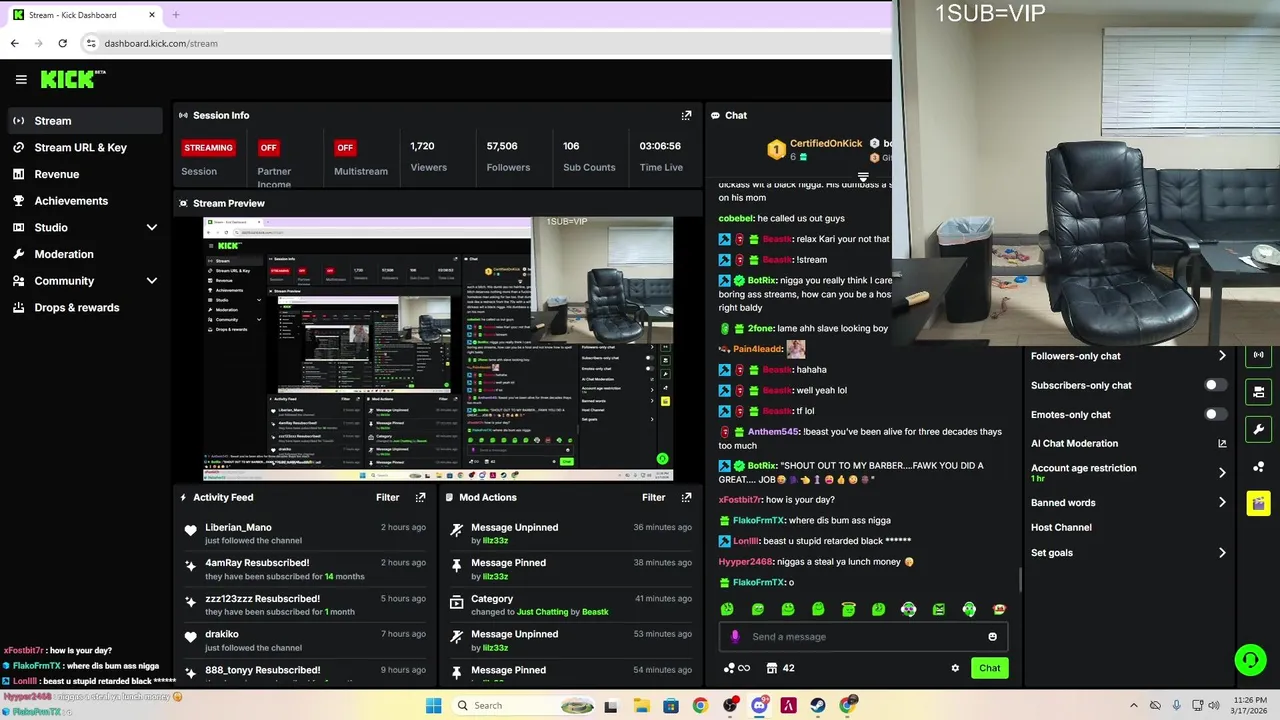Open the shop icon showing 42
This screenshot has height=720, width=1280.
click(x=780, y=668)
